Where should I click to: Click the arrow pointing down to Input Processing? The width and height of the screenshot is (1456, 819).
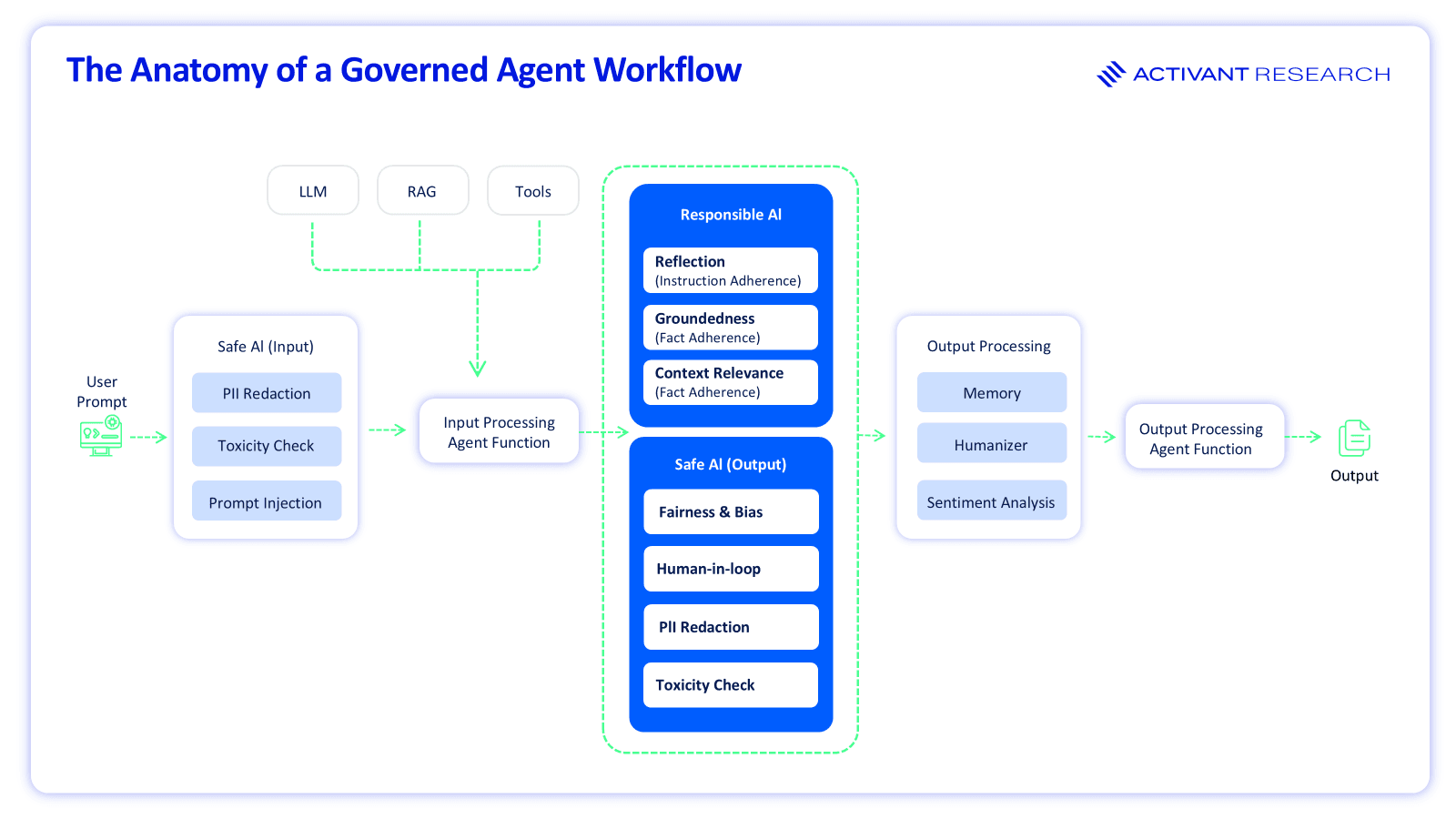[x=477, y=367]
